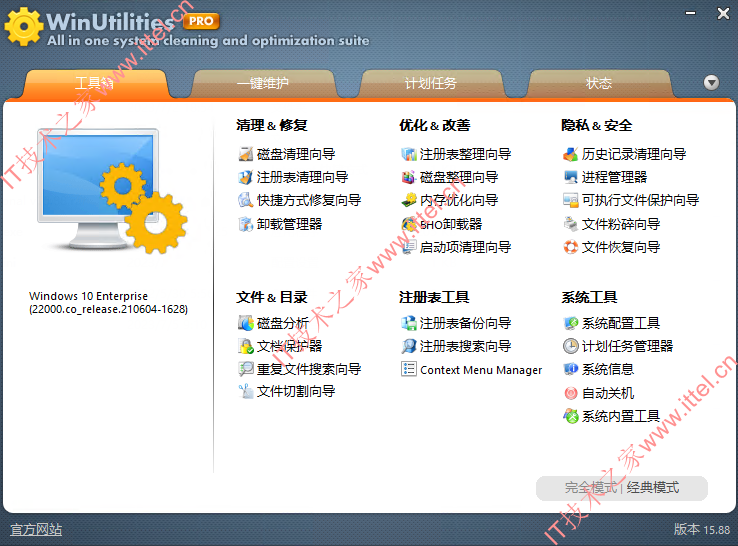Click the 启动项清理向导 icon
The image size is (738, 546).
[409, 247]
